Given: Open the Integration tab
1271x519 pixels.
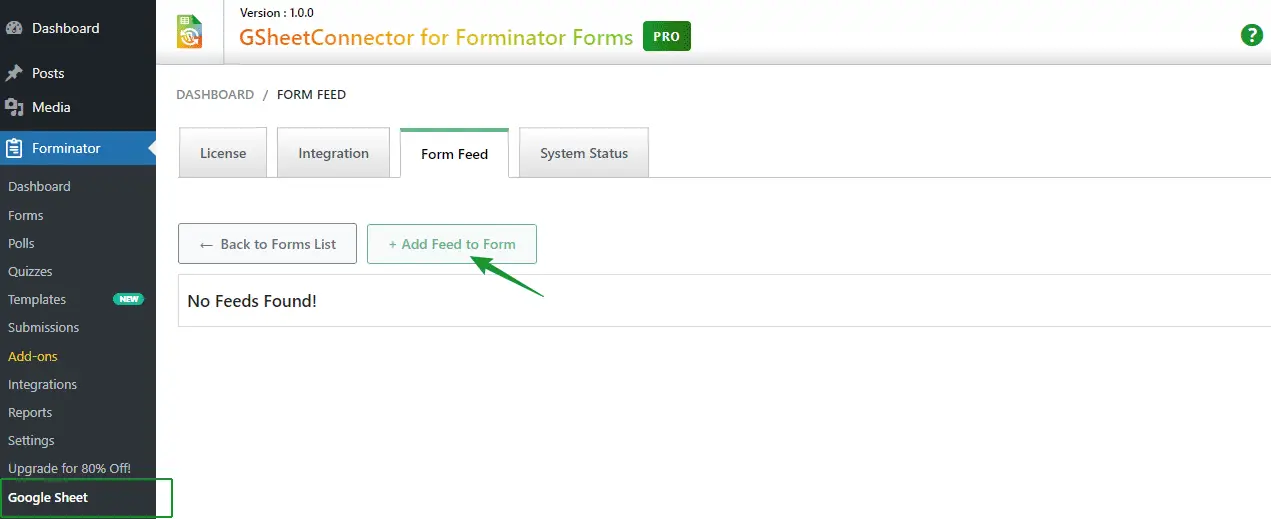Looking at the screenshot, I should pyautogui.click(x=333, y=153).
